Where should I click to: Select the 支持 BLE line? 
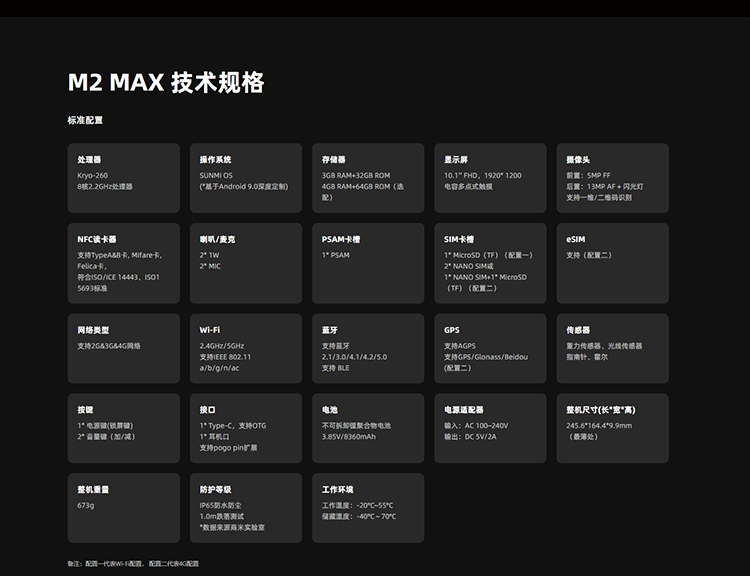pyautogui.click(x=335, y=368)
